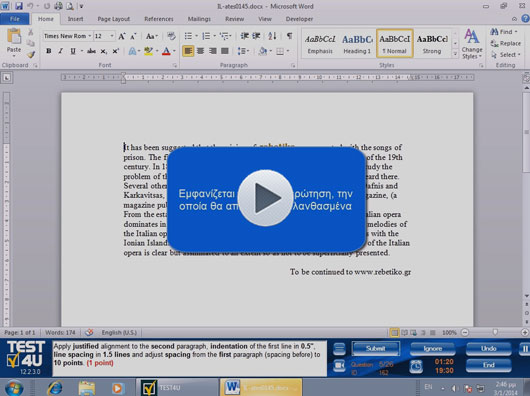Apply the Heading 1 style
Viewport: 530px width, 396px height.
click(x=357, y=44)
